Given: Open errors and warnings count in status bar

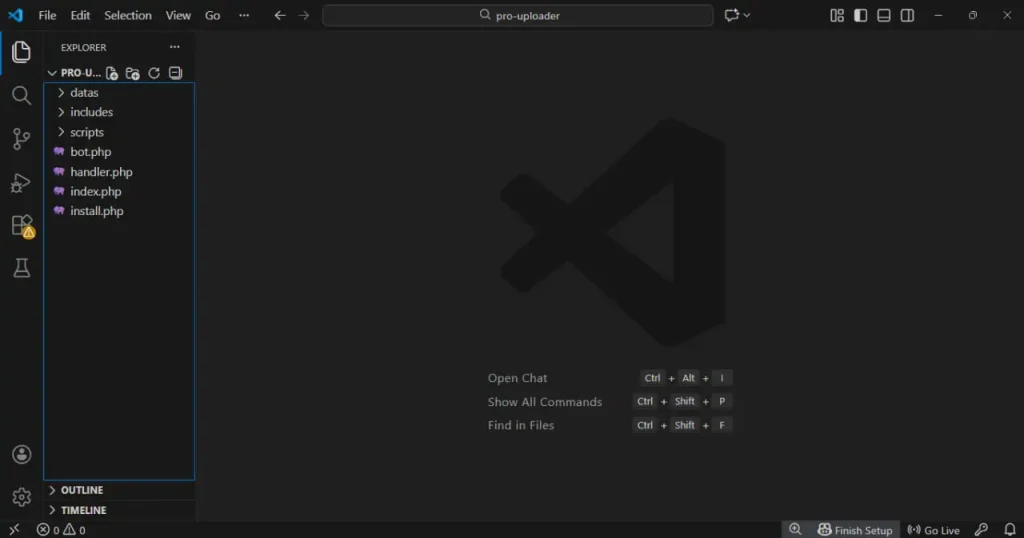Looking at the screenshot, I should click(x=61, y=530).
